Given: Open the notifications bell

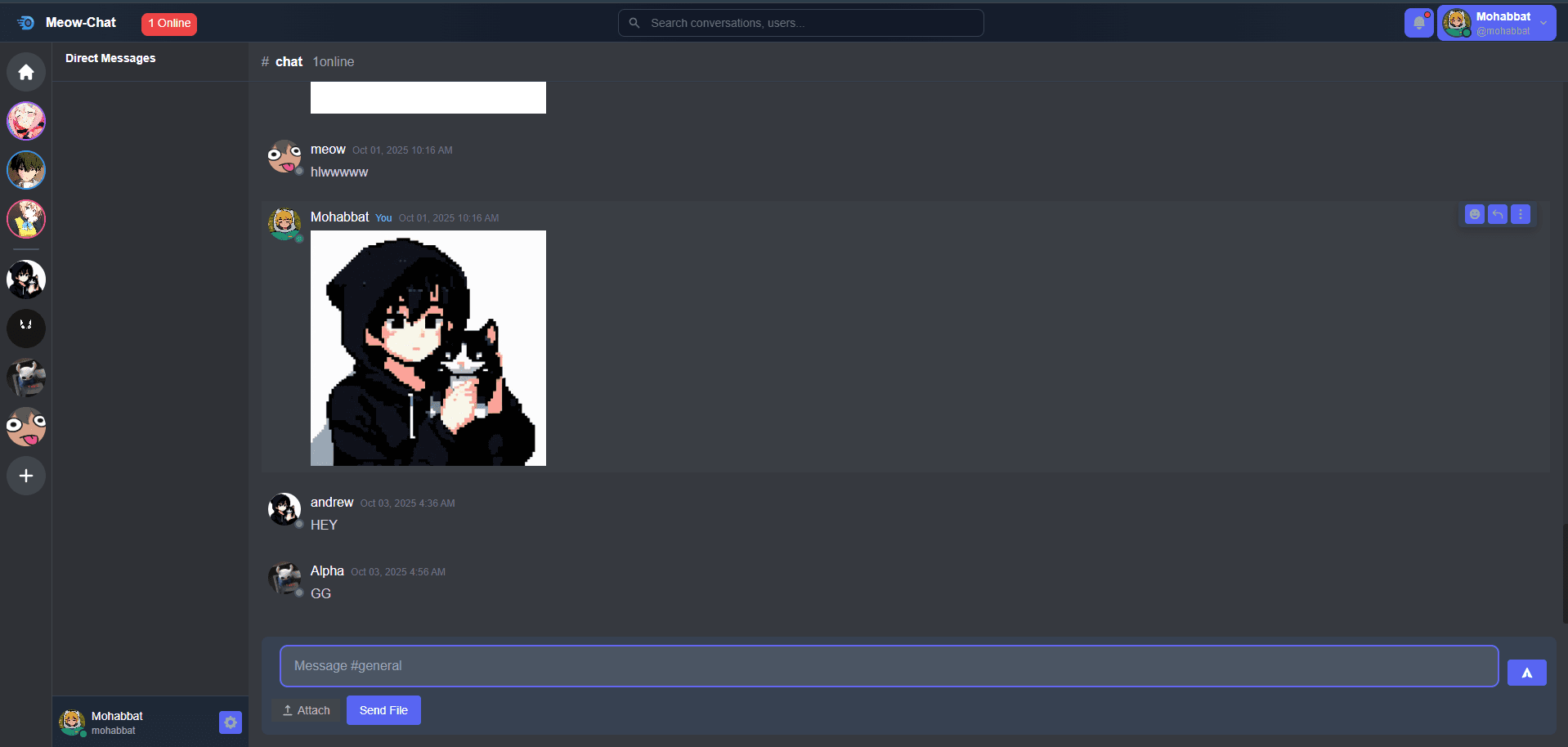Looking at the screenshot, I should click(1418, 23).
